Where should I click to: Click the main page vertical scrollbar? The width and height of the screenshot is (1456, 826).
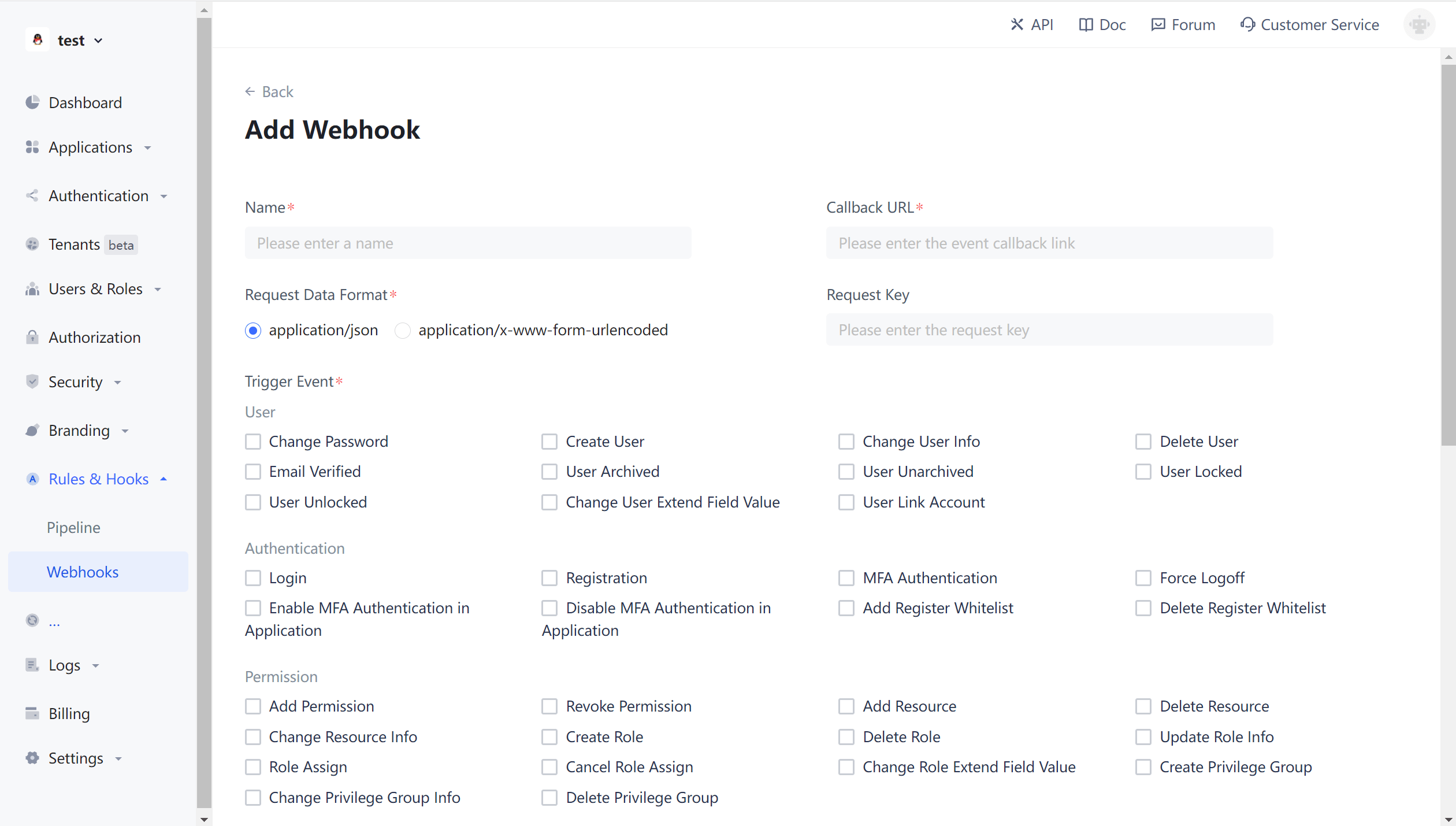tap(1447, 254)
